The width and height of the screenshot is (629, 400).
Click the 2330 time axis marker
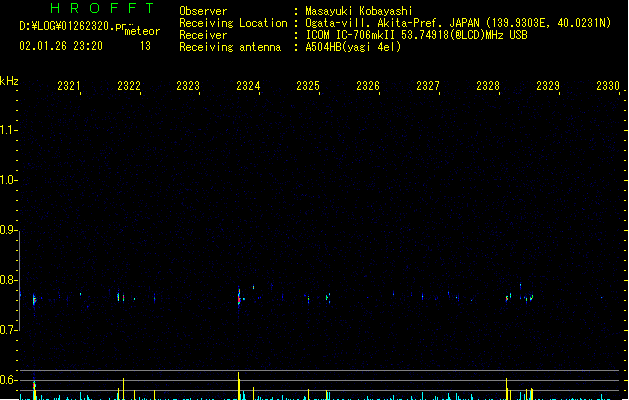[x=608, y=86]
